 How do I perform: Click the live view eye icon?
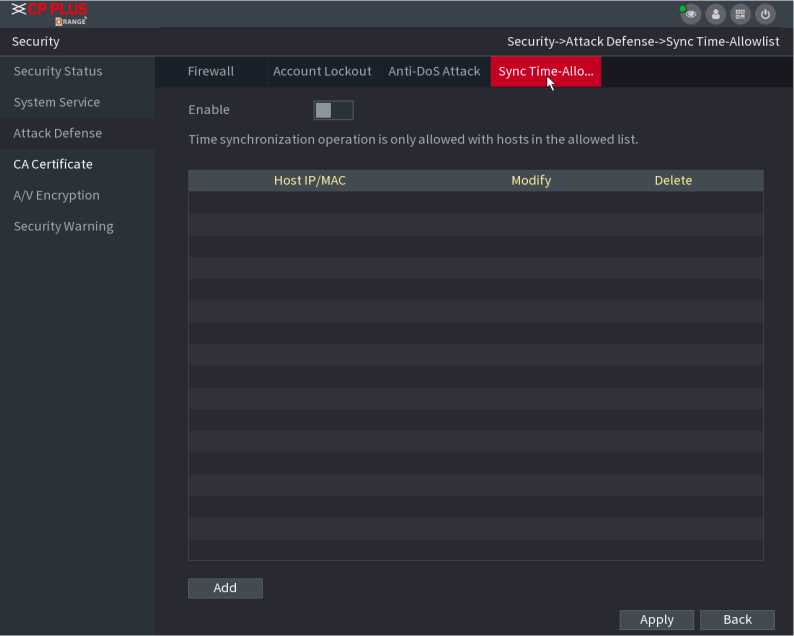tap(691, 14)
